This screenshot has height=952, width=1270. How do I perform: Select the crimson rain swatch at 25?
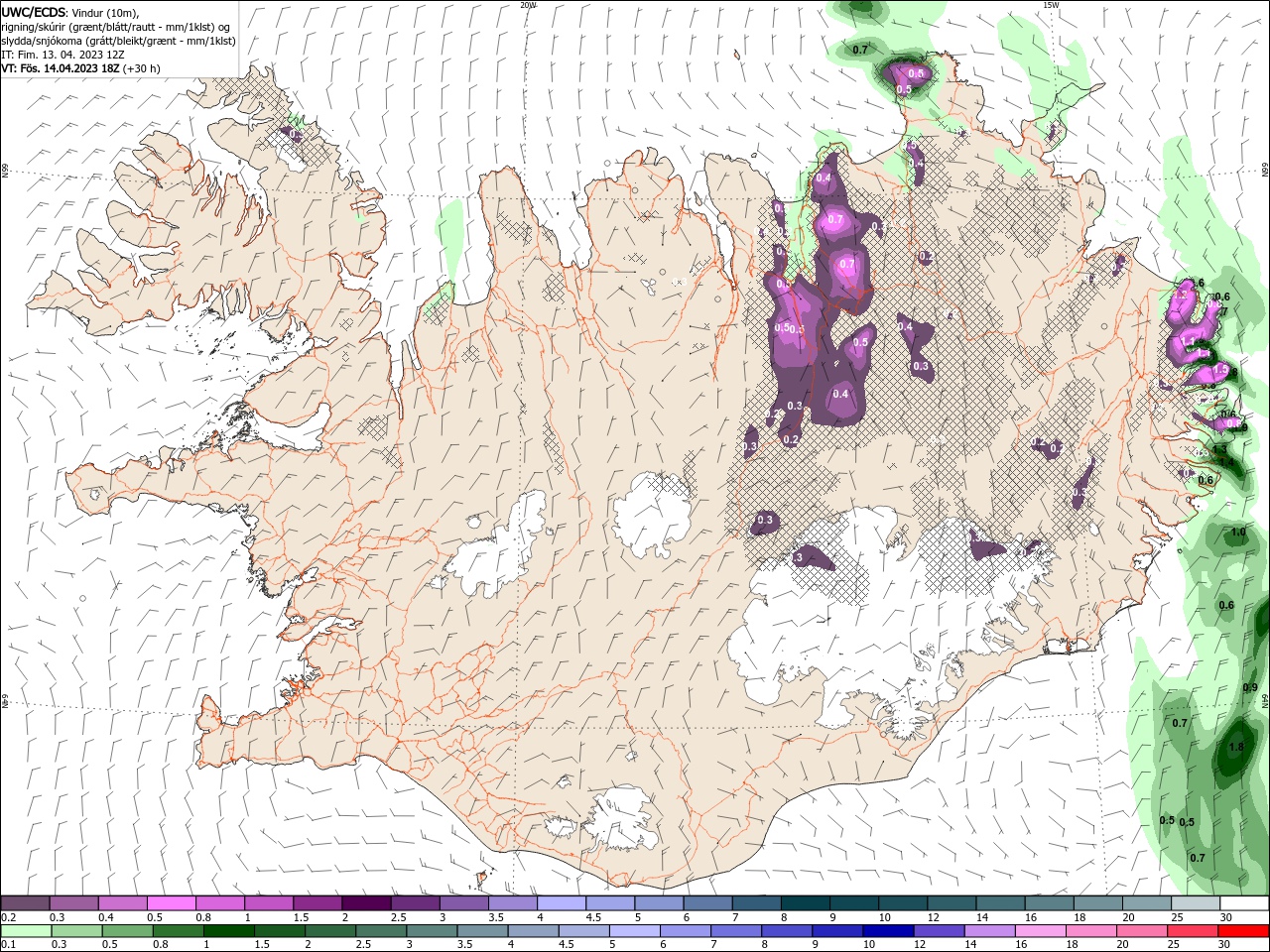pyautogui.click(x=1194, y=931)
